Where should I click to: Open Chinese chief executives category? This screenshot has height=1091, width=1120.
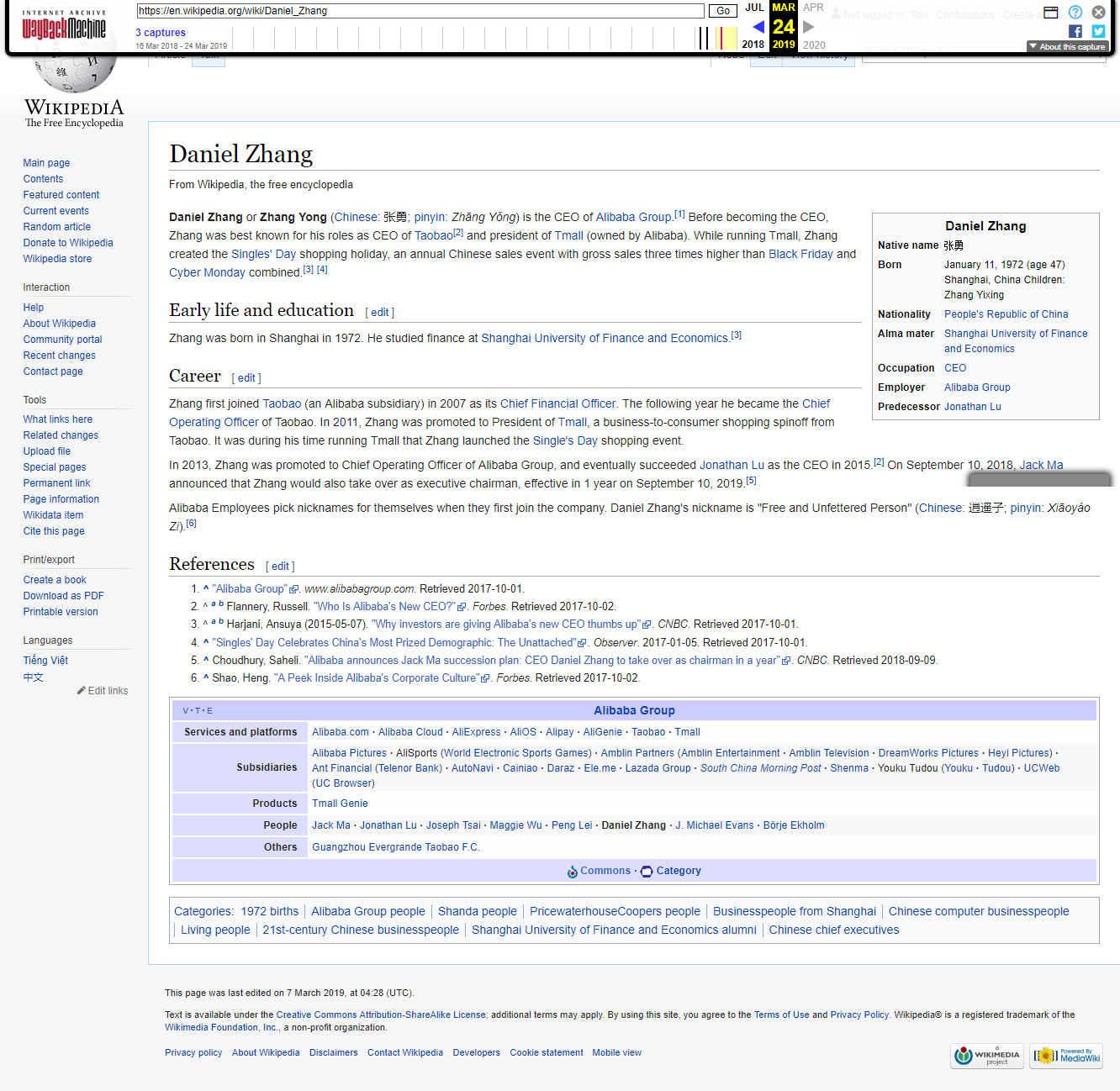tap(834, 930)
